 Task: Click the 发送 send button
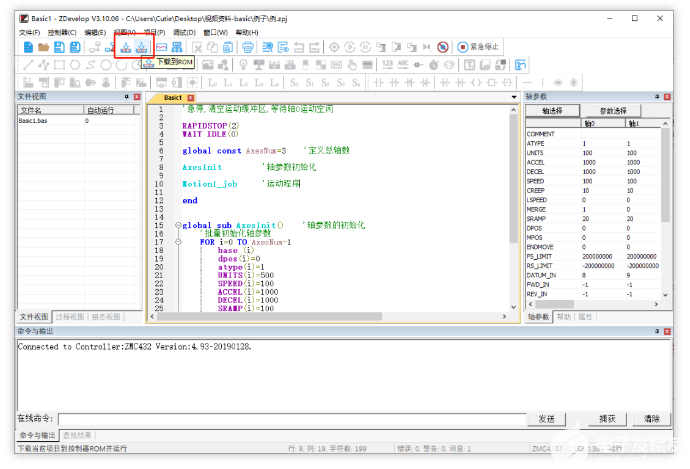tap(546, 418)
